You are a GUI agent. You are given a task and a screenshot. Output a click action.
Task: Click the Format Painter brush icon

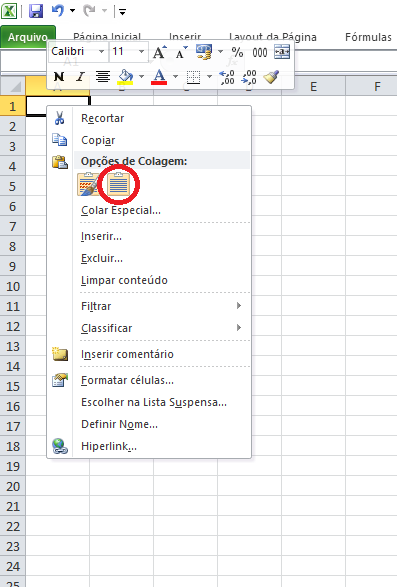click(271, 76)
